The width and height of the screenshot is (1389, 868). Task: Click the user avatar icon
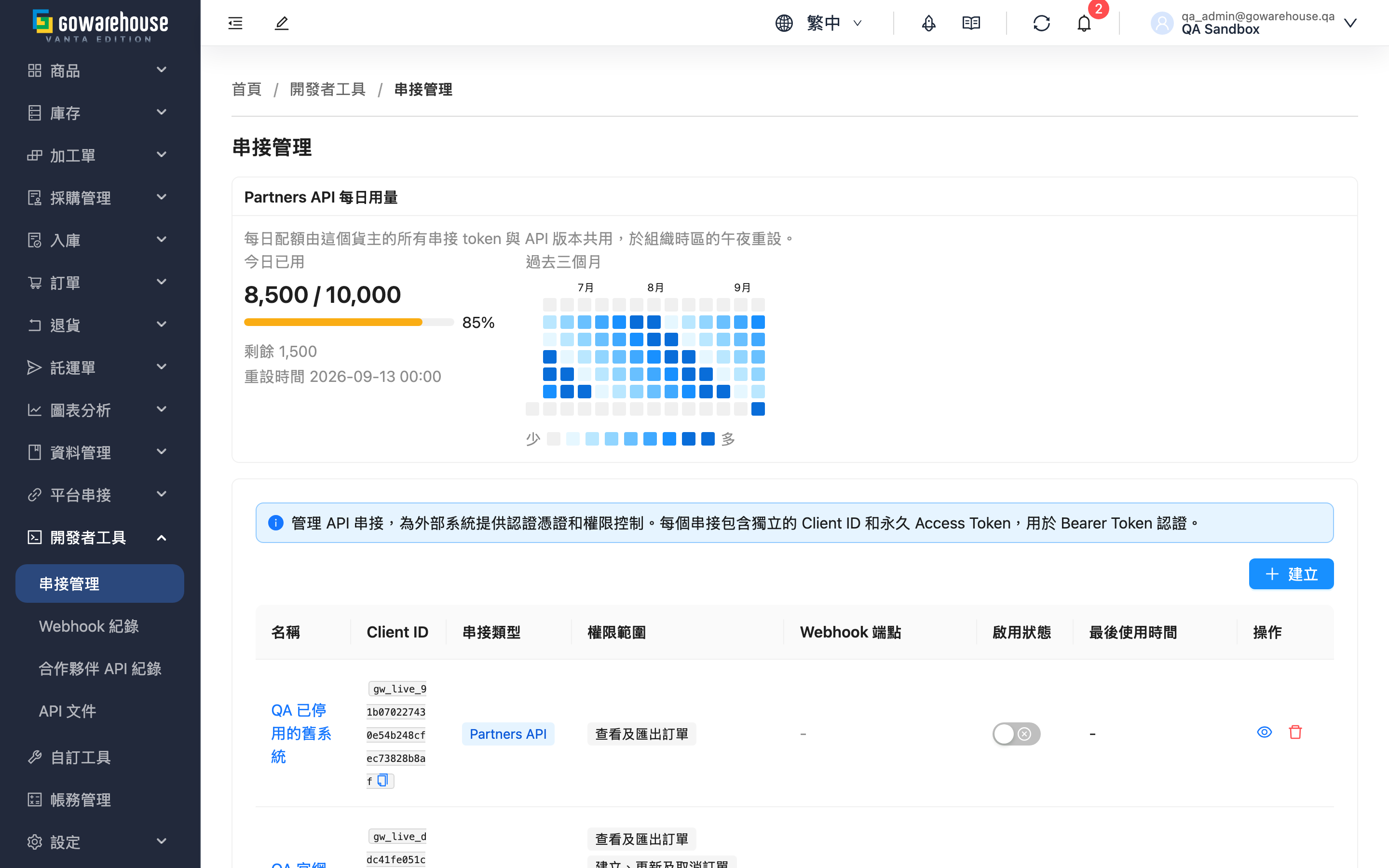(x=1162, y=23)
